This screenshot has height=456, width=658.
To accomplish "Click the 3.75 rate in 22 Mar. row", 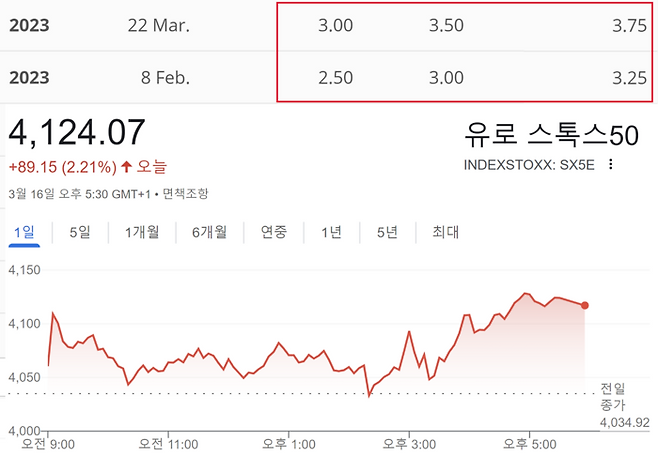I will point(629,26).
